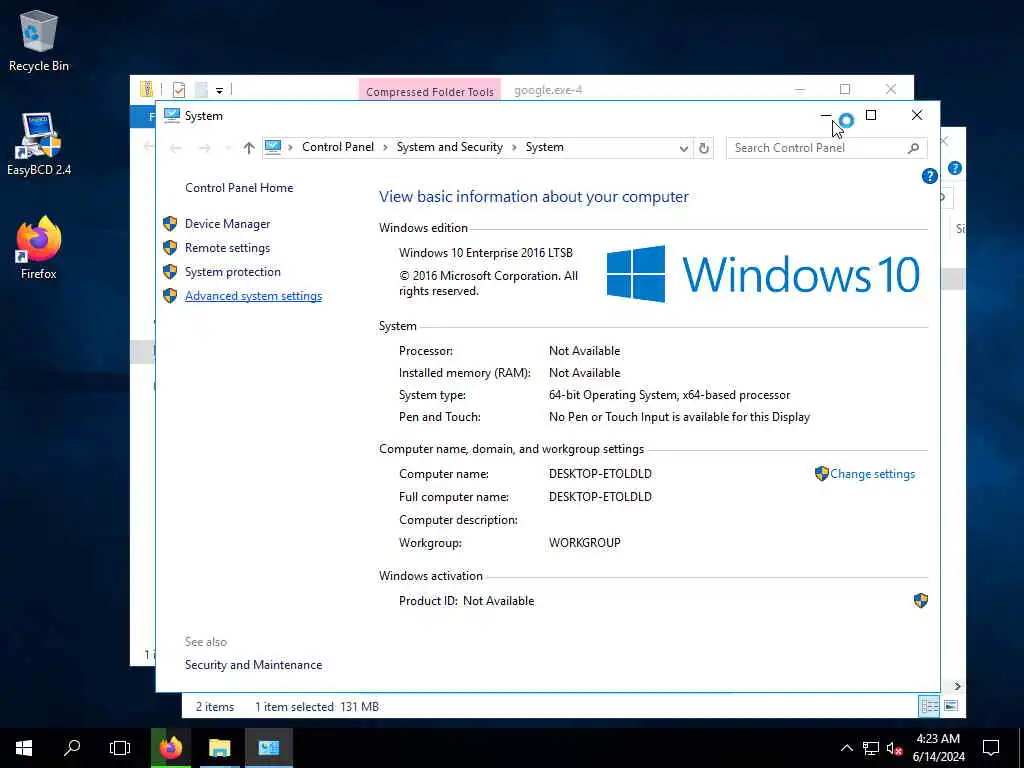Click the search magnifier in Control Panel
This screenshot has height=768, width=1024.
click(914, 148)
